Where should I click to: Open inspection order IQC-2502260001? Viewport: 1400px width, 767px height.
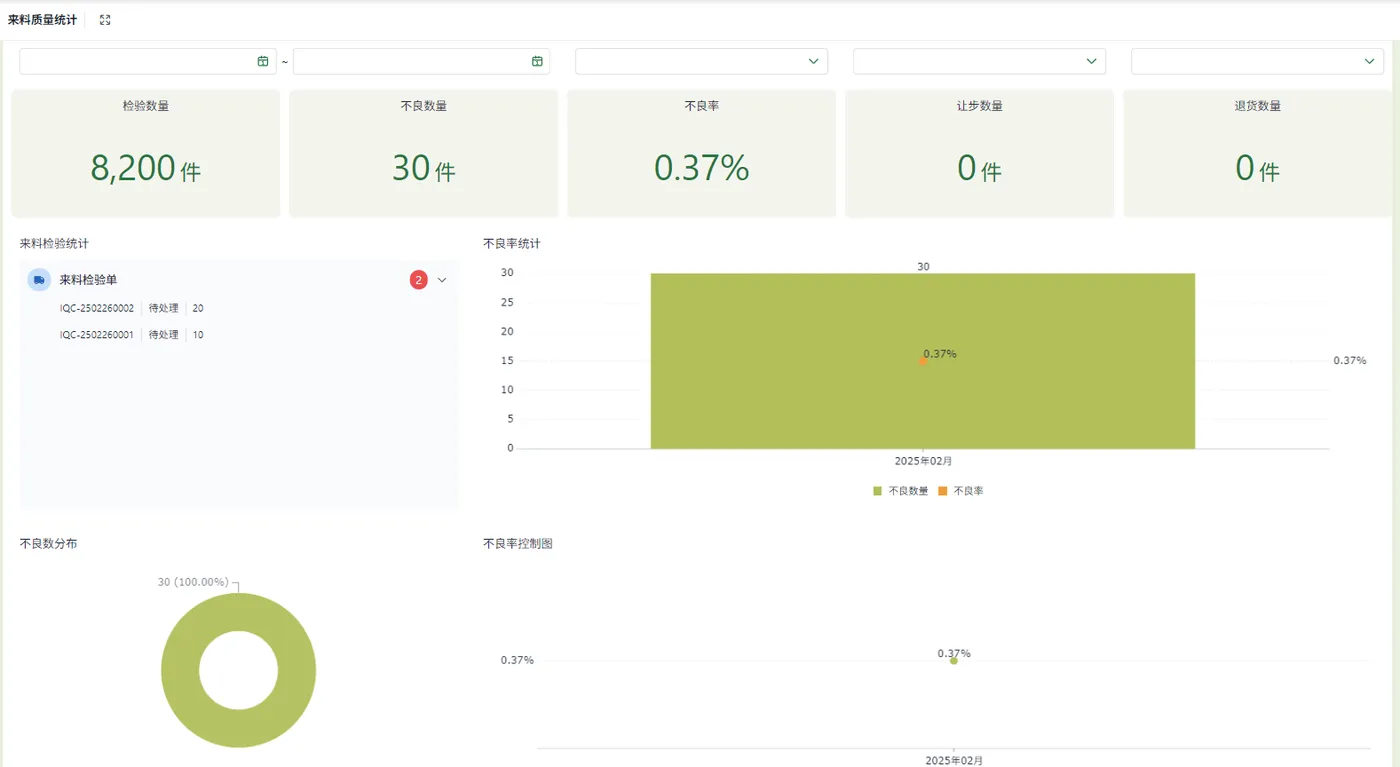(x=97, y=335)
